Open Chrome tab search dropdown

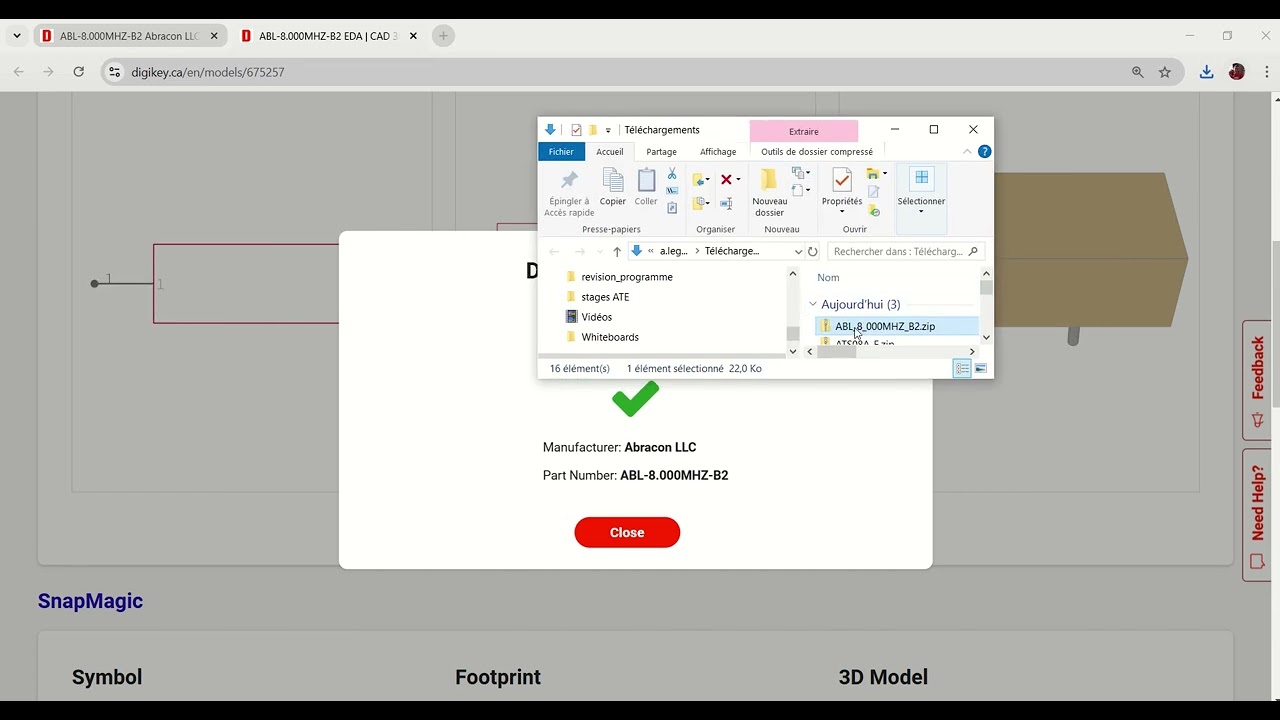click(17, 36)
